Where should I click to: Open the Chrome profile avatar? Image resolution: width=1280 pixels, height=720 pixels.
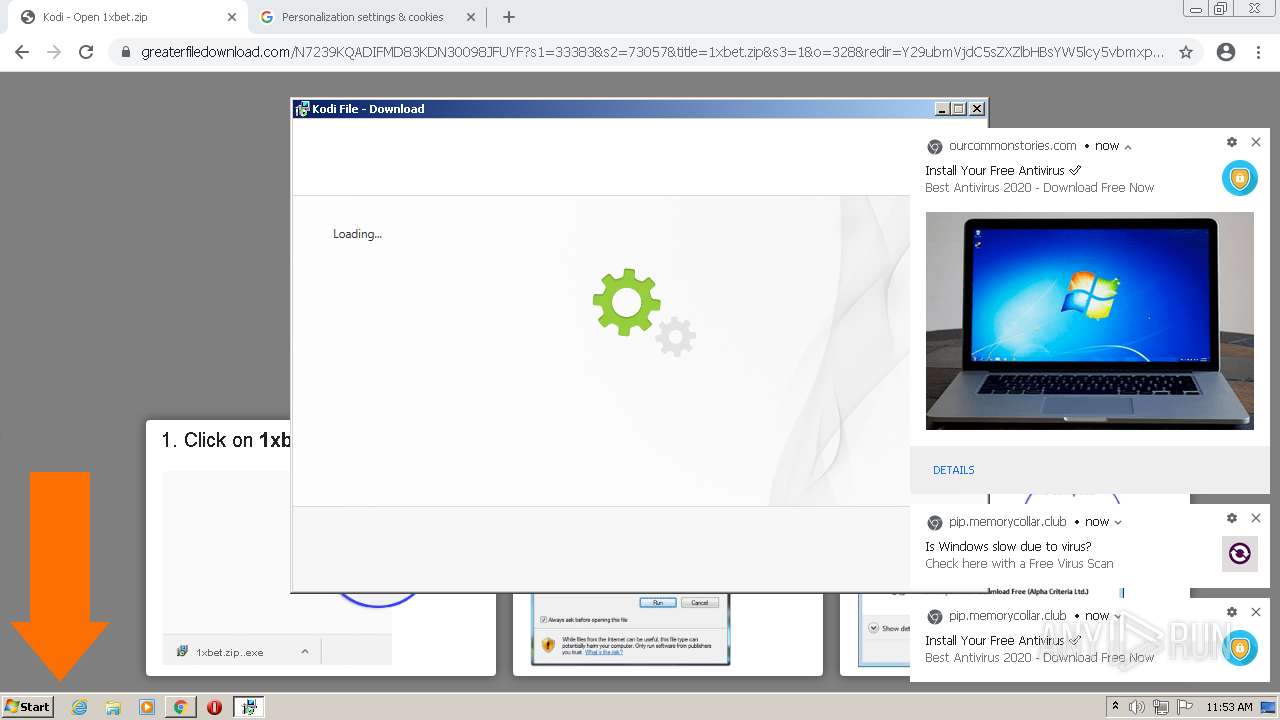pyautogui.click(x=1226, y=52)
